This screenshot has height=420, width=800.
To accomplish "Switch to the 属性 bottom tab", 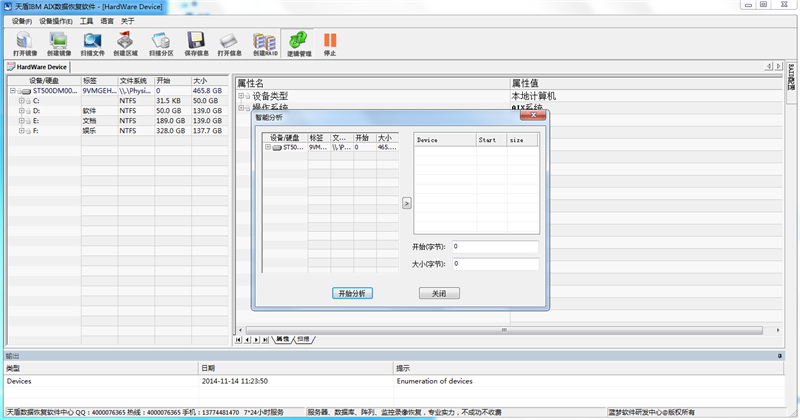I will 283,339.
